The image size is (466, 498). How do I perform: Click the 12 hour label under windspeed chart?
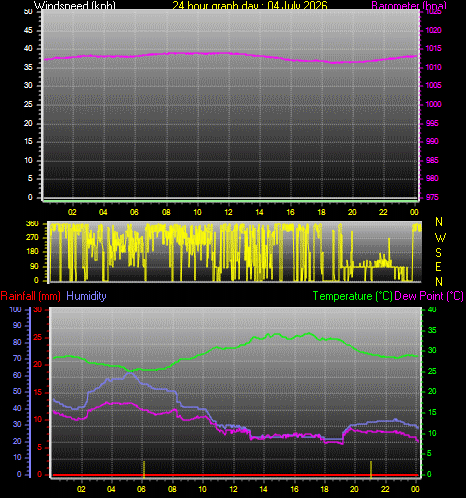point(228,212)
